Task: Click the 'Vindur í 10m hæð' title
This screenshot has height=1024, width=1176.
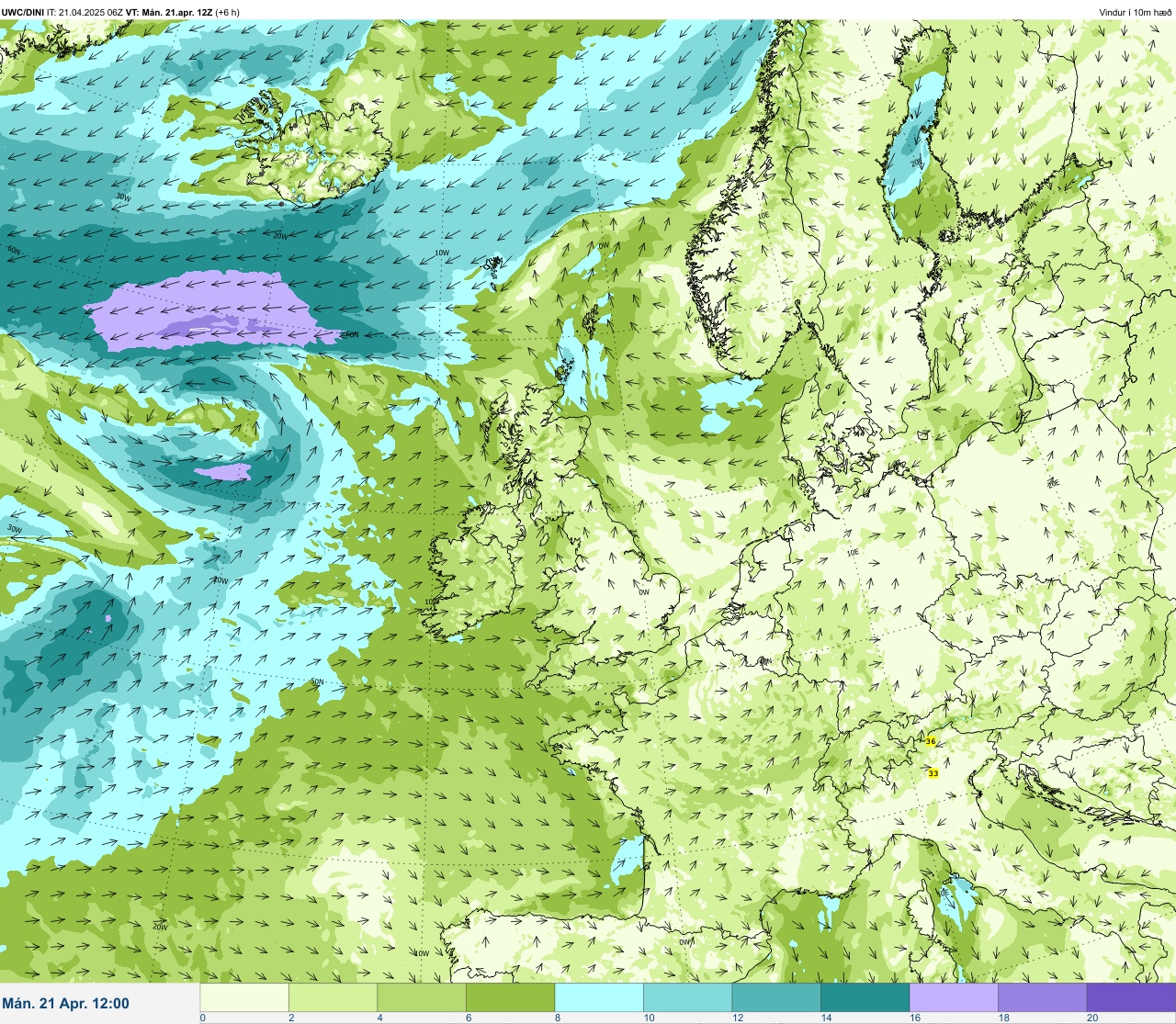Action: (1135, 12)
